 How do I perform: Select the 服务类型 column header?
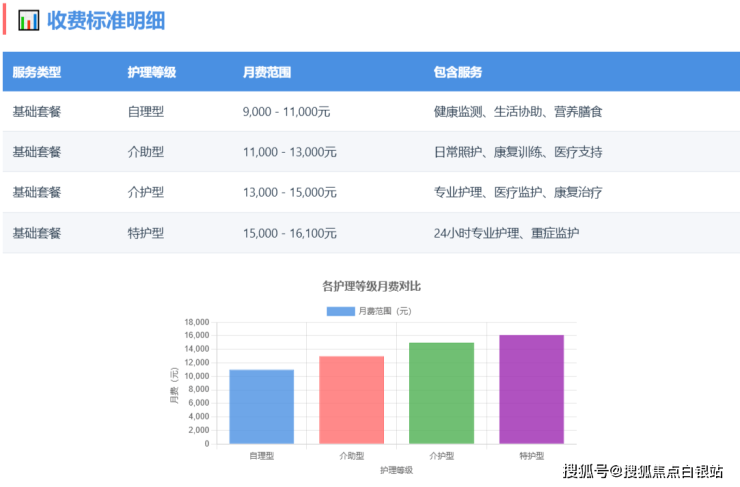tap(37, 72)
